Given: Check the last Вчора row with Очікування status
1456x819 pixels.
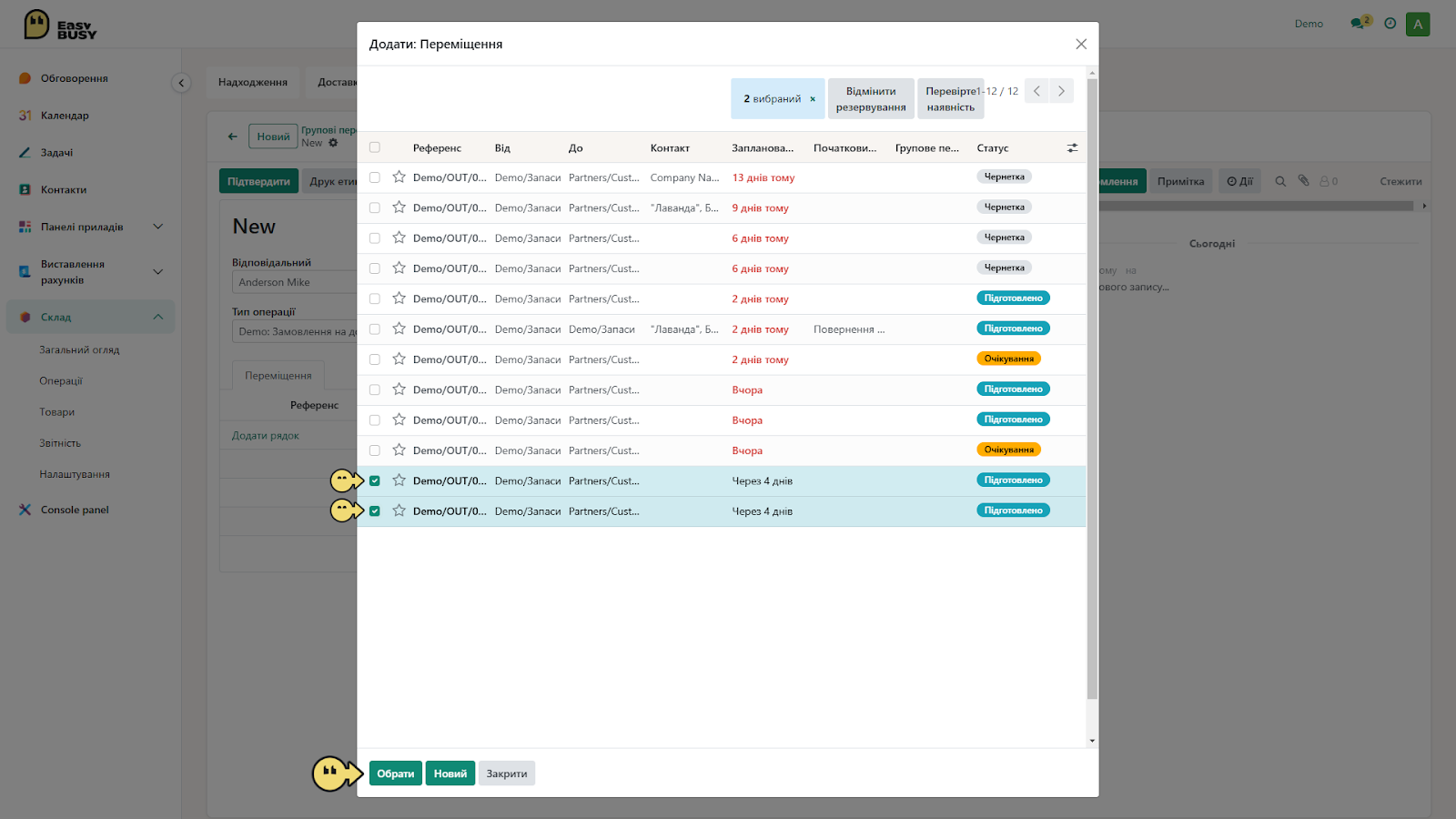Looking at the screenshot, I should point(375,450).
